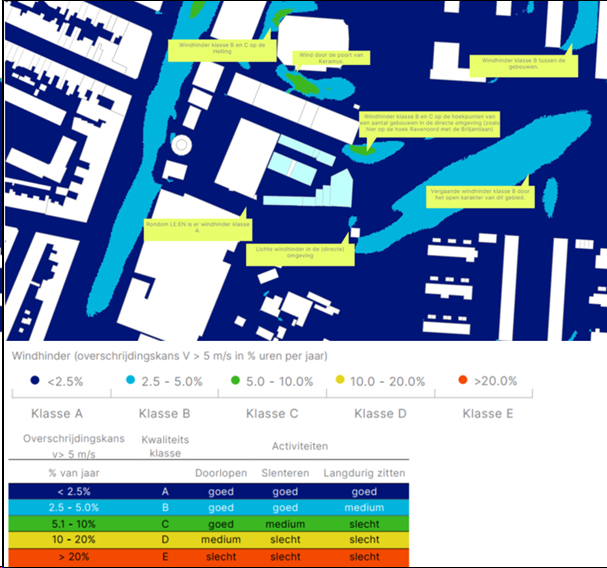Click the 'Doorlopen' column header

[221, 473]
